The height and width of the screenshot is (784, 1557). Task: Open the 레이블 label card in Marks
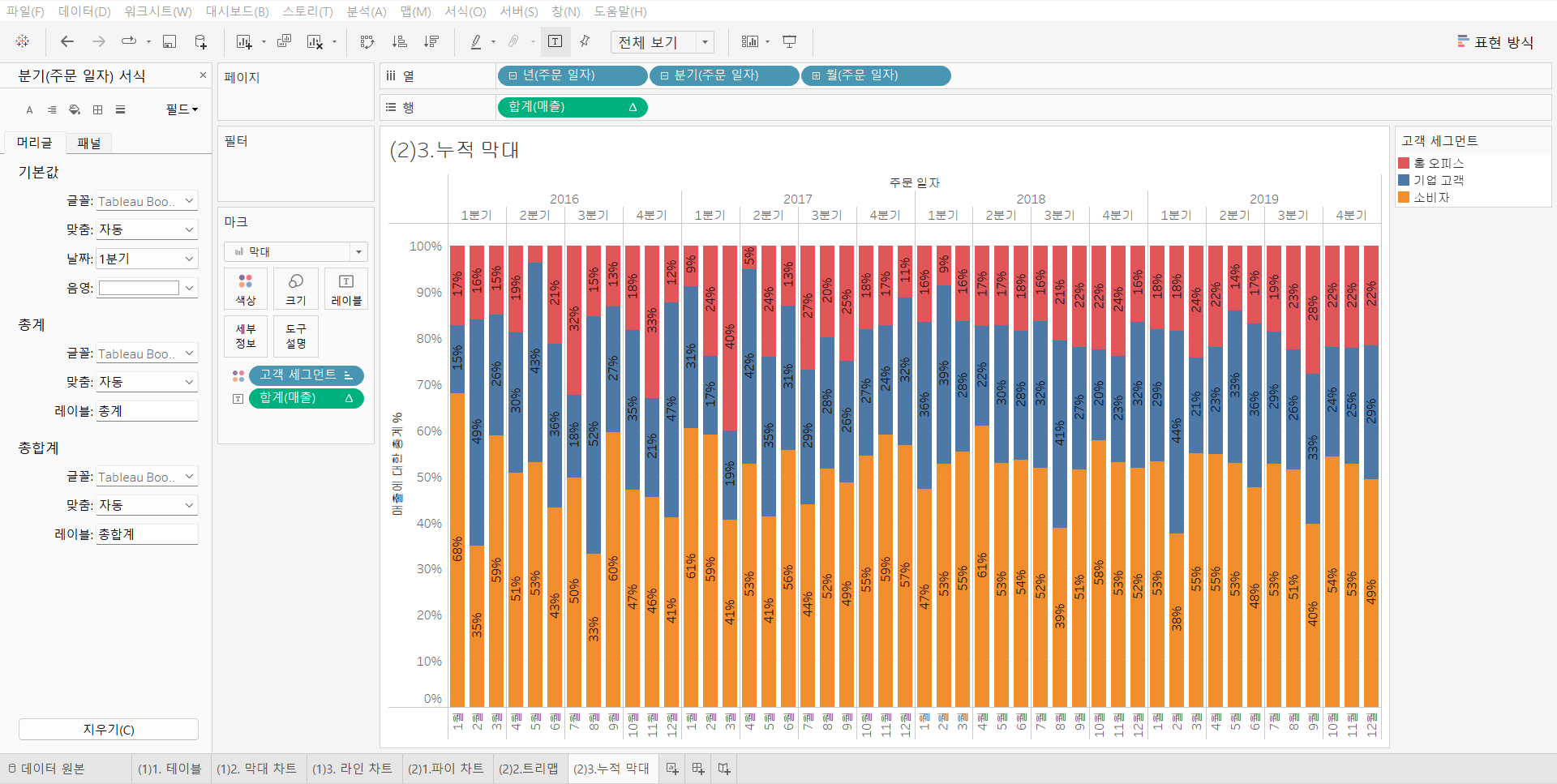[x=346, y=289]
